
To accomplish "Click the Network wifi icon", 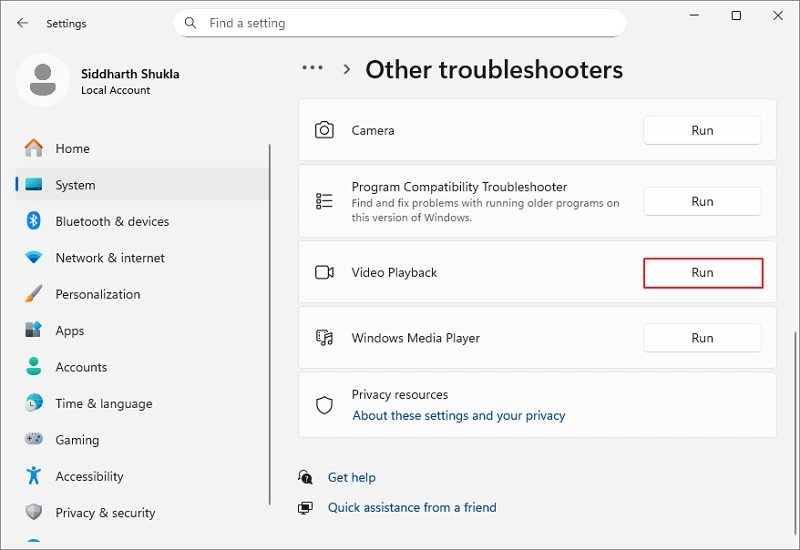I will point(34,257).
